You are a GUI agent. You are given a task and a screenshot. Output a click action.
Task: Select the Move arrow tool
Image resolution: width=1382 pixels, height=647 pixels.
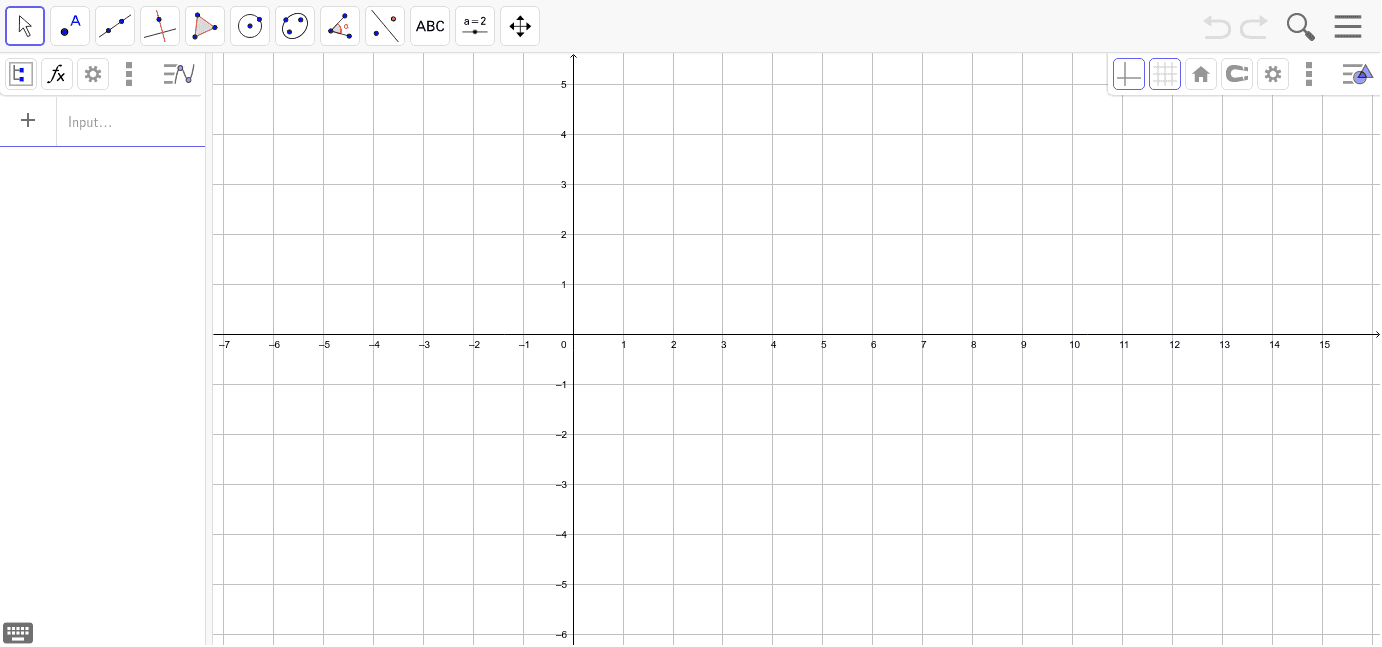[25, 26]
